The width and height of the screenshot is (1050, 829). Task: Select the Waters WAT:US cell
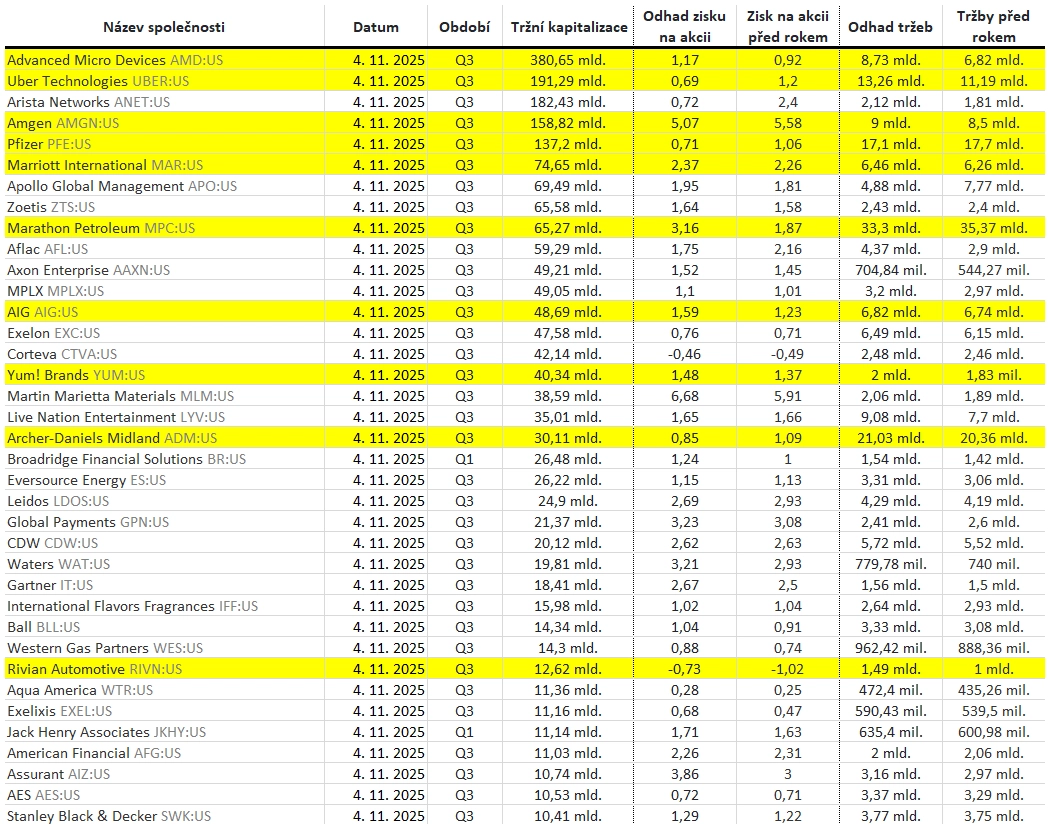pyautogui.click(x=58, y=564)
